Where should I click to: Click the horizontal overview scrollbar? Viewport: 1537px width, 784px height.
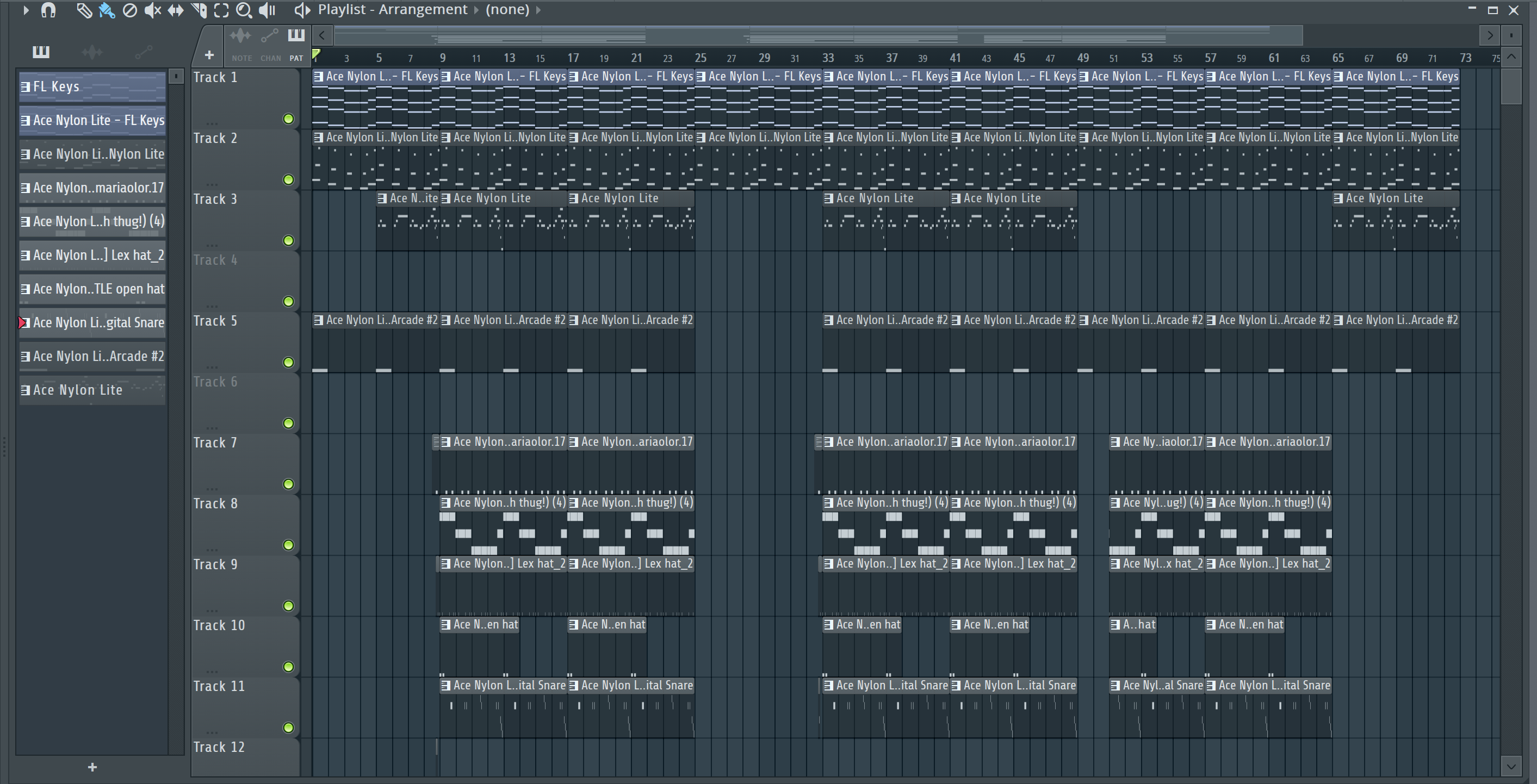pyautogui.click(x=818, y=35)
